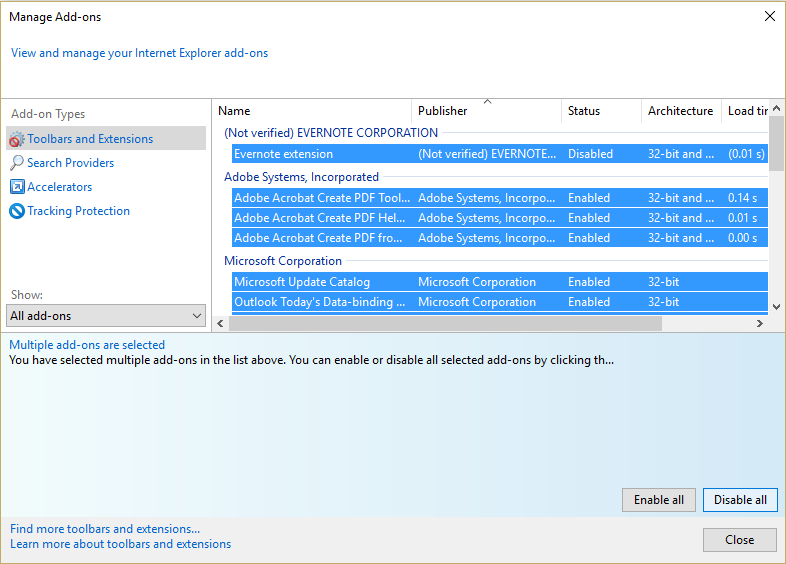786x564 pixels.
Task: Select Outlook Today's Data-binding add-on row
Action: point(320,302)
